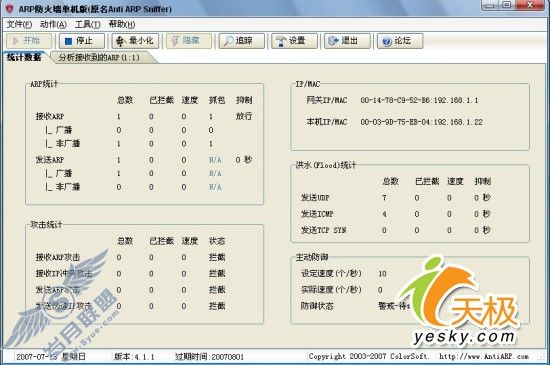550x365 pixels.
Task: Open the 追踪 (Trace) magnifier tool
Action: click(x=242, y=41)
